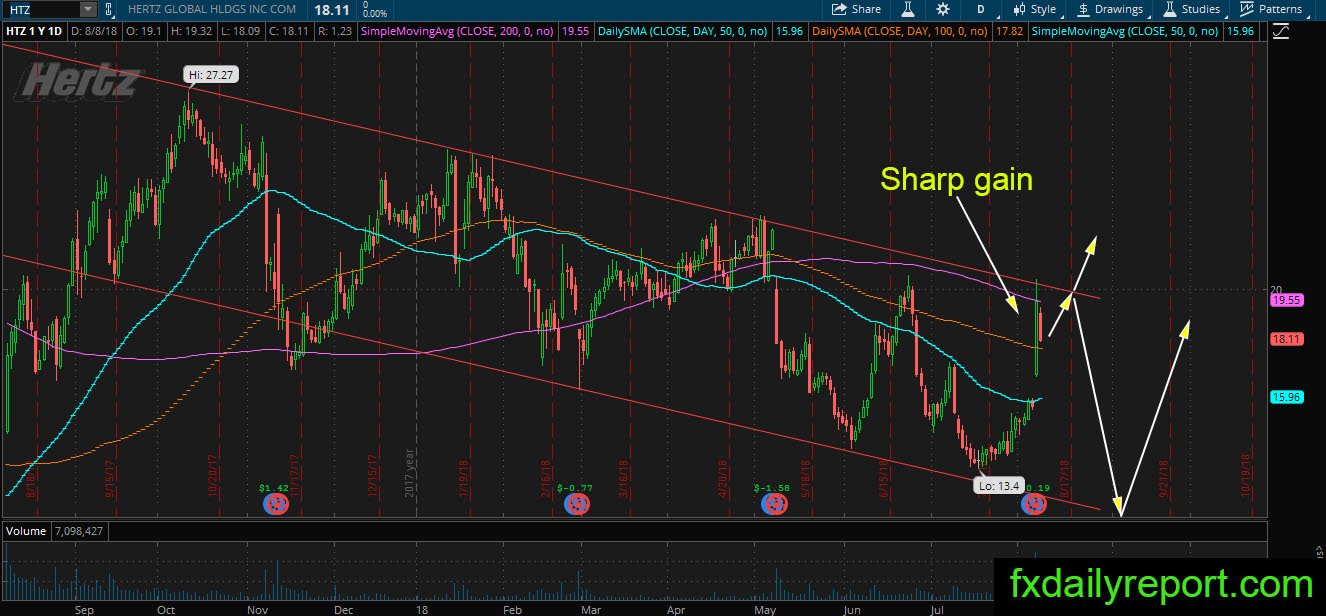Open chart settings gear icon
Screen dimensions: 1326x616
click(943, 9)
